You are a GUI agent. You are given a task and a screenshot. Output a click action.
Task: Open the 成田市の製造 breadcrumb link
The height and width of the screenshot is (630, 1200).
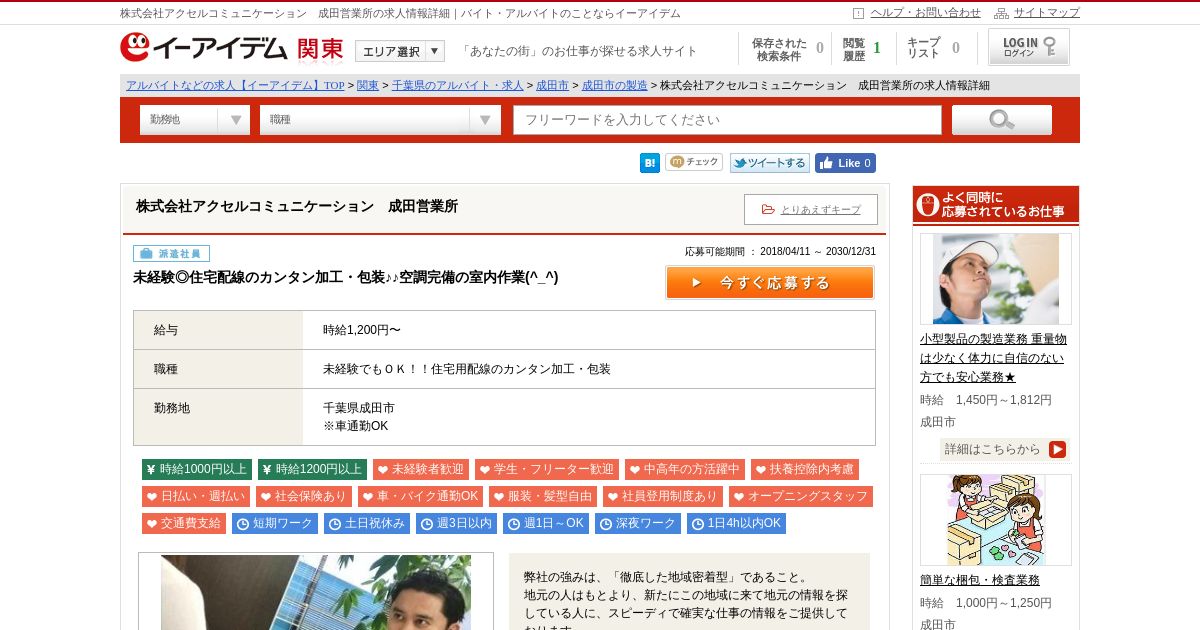[614, 86]
